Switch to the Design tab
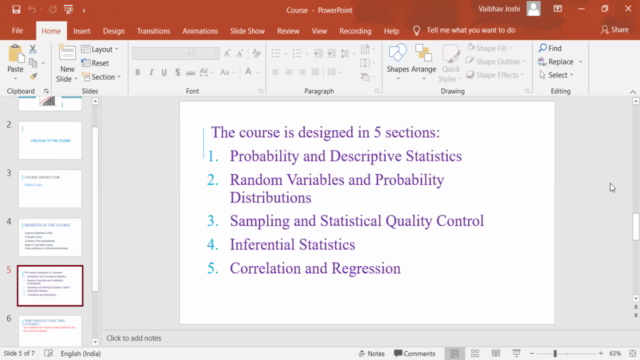 coord(113,31)
